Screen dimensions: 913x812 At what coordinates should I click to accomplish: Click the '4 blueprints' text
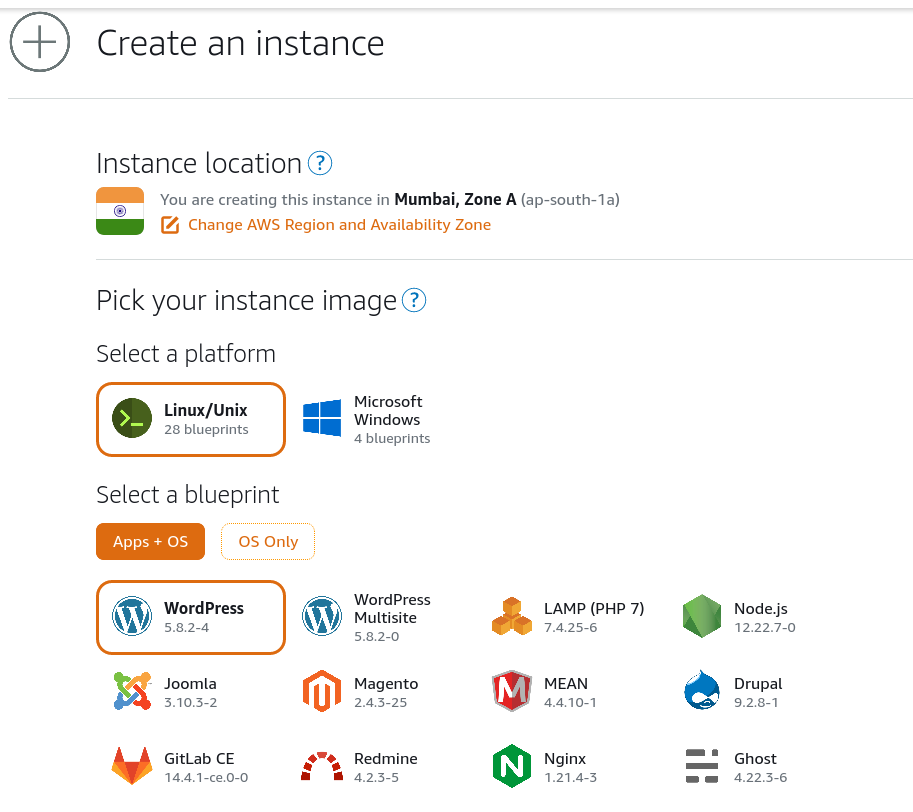coord(392,438)
